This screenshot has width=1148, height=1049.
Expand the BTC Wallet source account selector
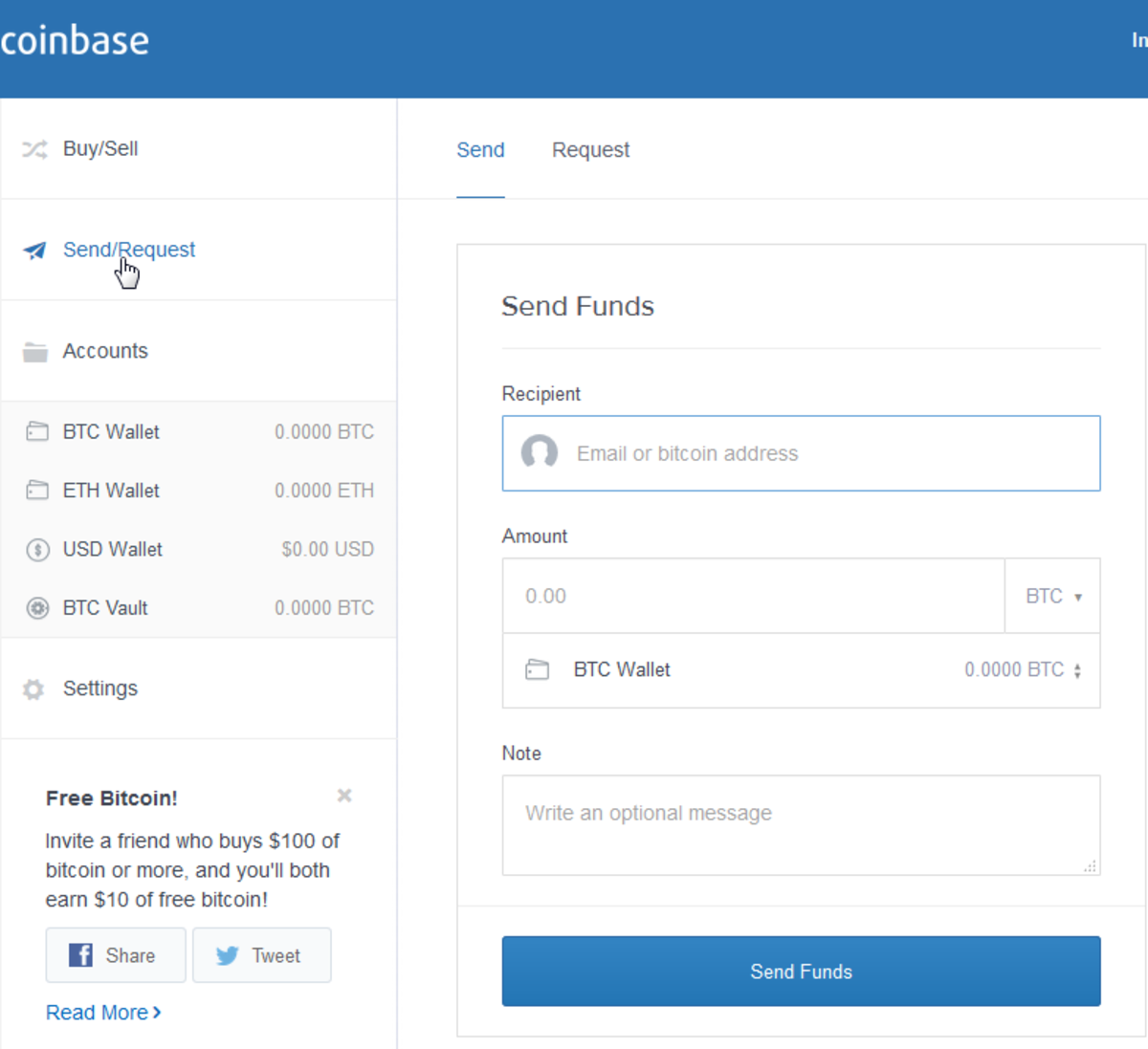tap(1076, 670)
